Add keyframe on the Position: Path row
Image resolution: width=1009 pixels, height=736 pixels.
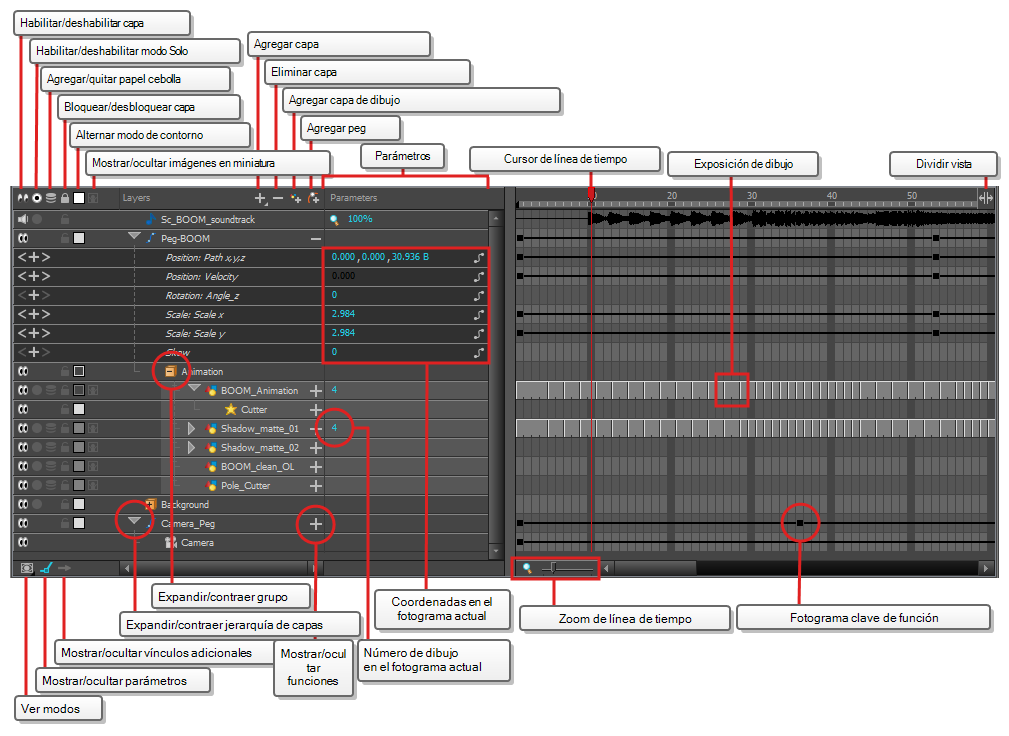[34, 257]
